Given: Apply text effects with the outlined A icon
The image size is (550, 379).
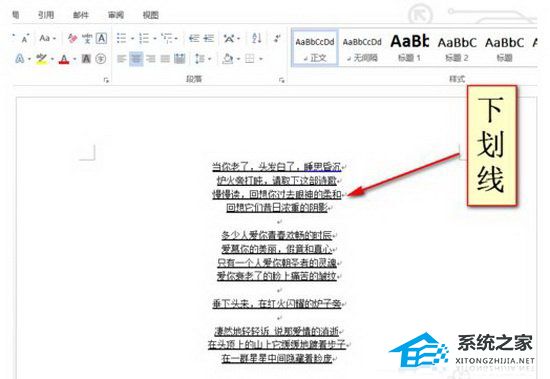Looking at the screenshot, I should (20, 59).
